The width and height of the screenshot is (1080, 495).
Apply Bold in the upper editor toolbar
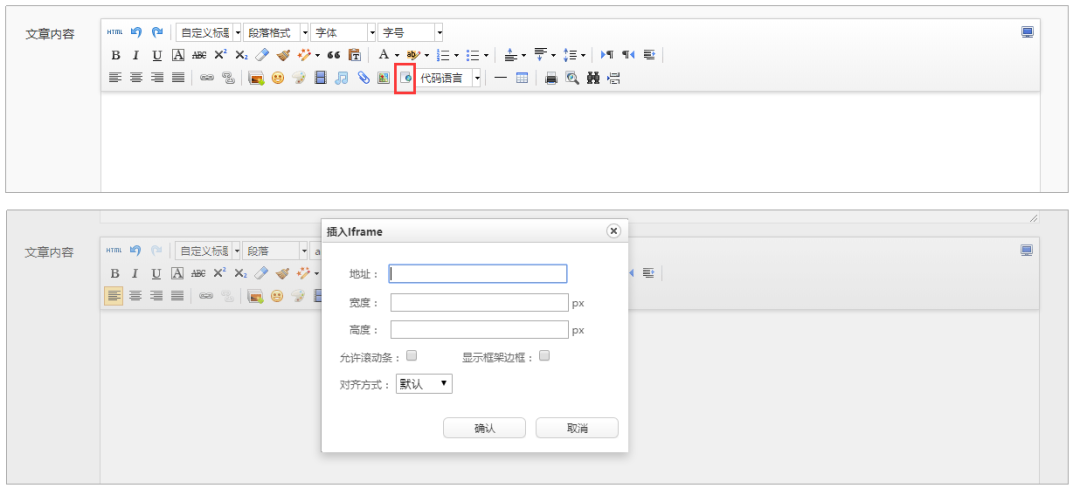click(115, 55)
